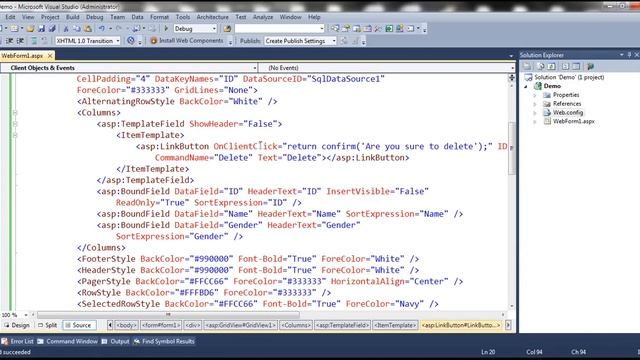Screen dimensions: 640x360
Task: Open the Analyze menu
Action: point(263,17)
